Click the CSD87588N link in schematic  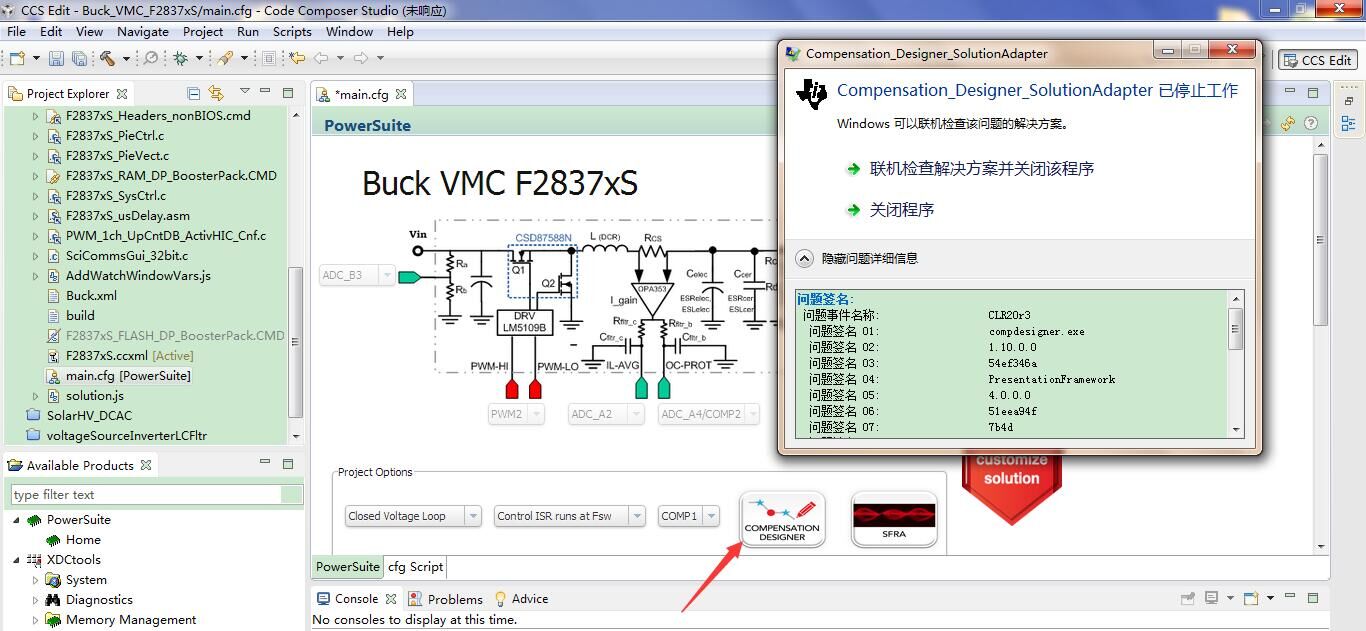(x=543, y=238)
